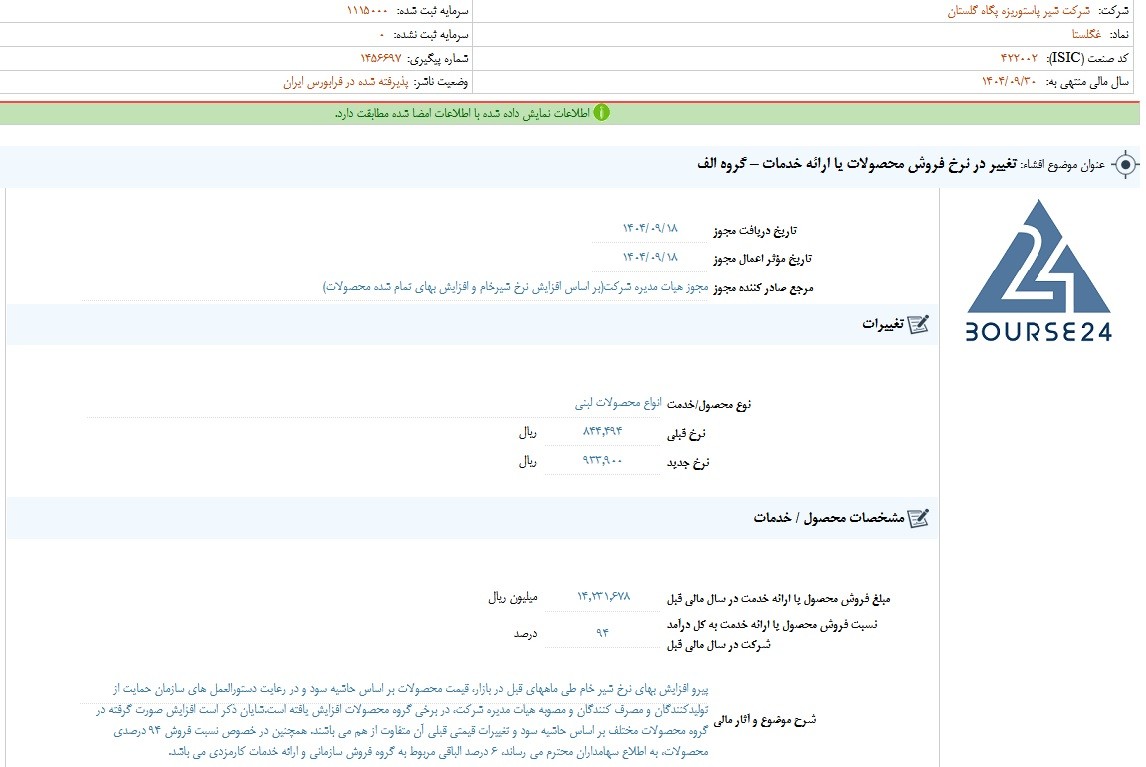Click the fiscal year end date ۱۴۰۴/۰۹/۳۰

coord(1009,81)
